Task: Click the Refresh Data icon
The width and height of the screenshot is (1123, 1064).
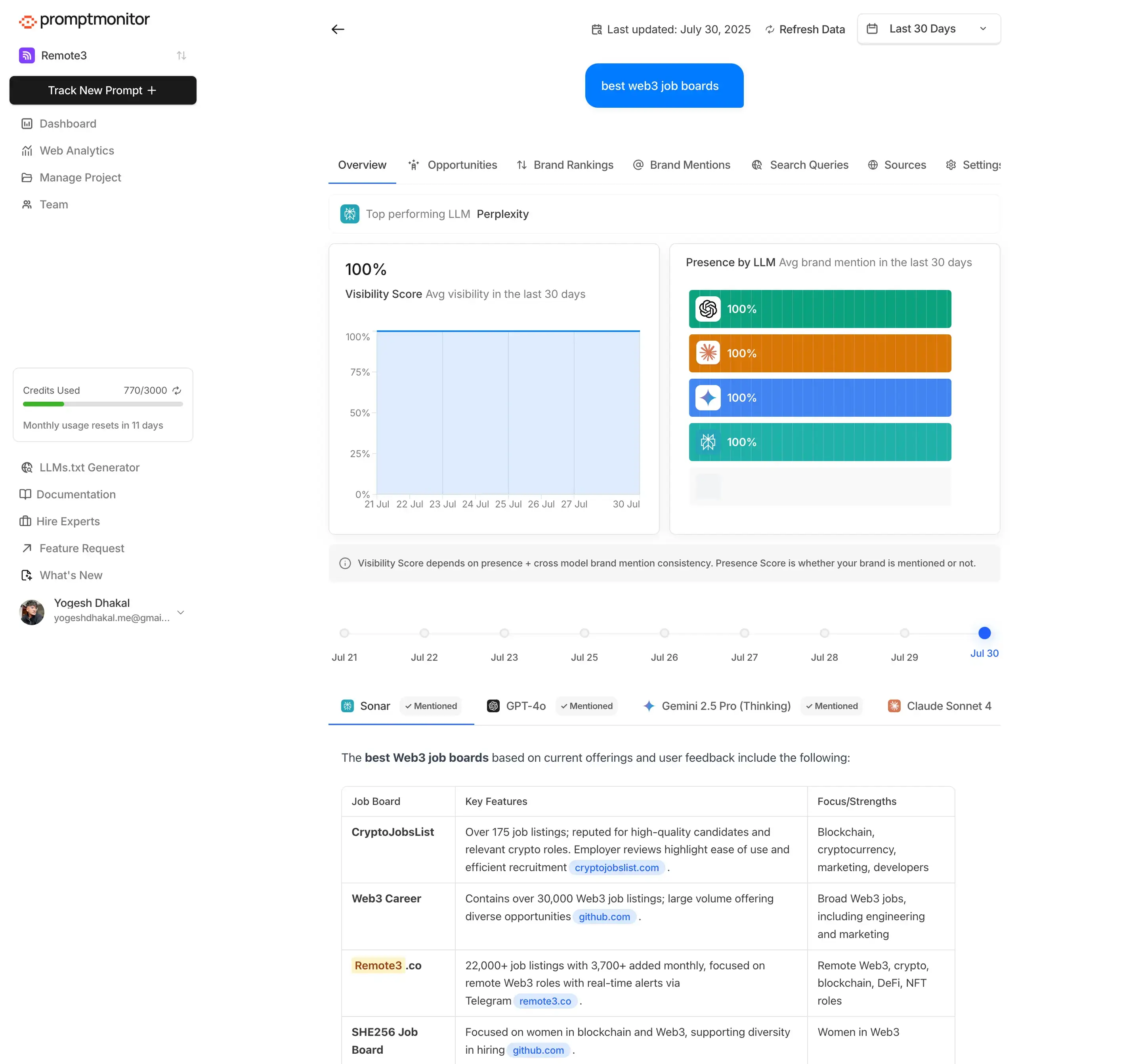Action: pyautogui.click(x=770, y=29)
